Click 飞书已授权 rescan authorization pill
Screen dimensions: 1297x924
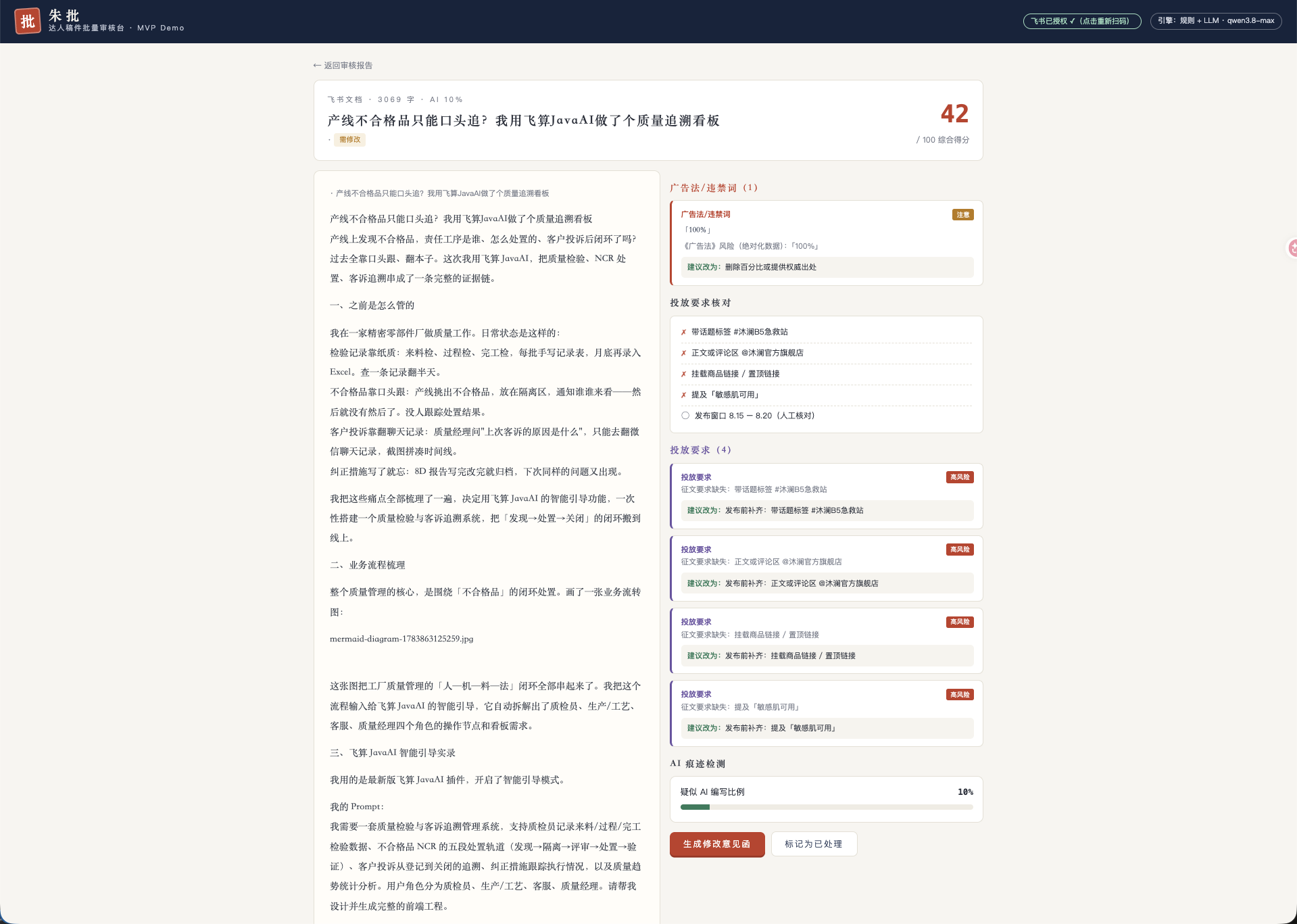(x=1081, y=21)
